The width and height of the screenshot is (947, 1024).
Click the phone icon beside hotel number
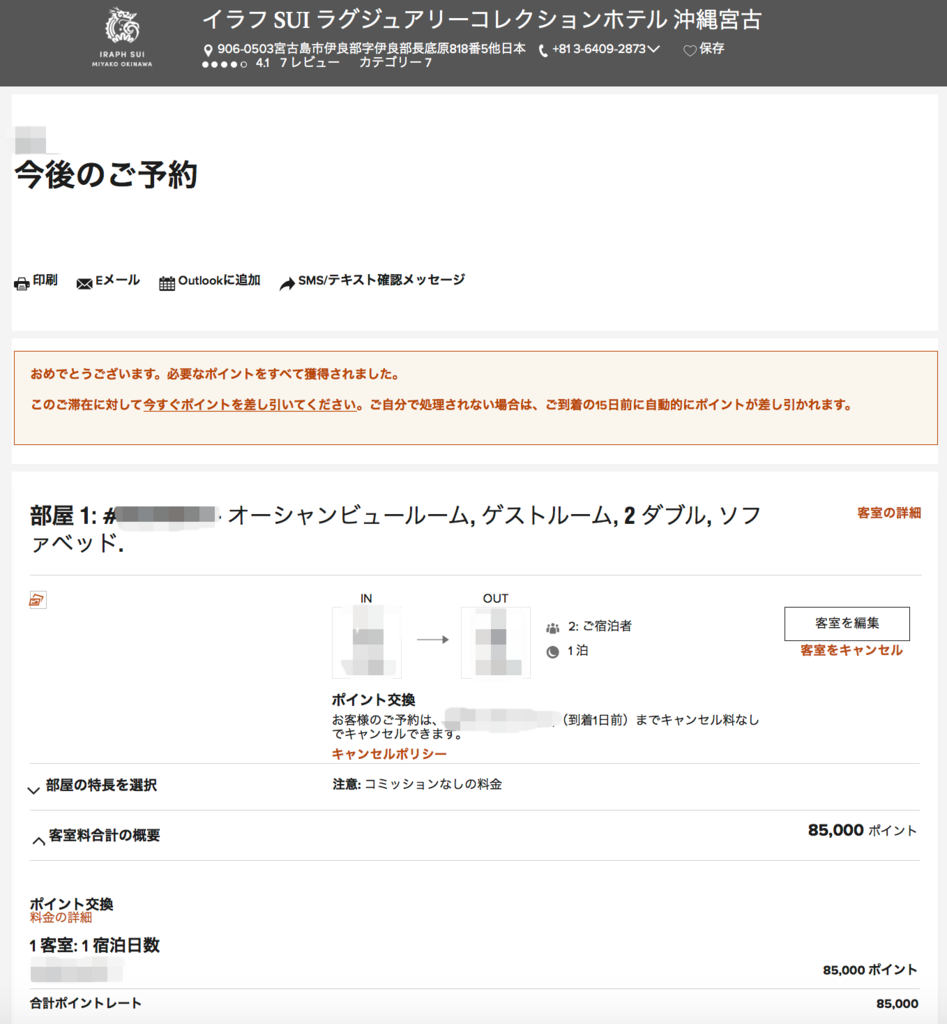(543, 51)
